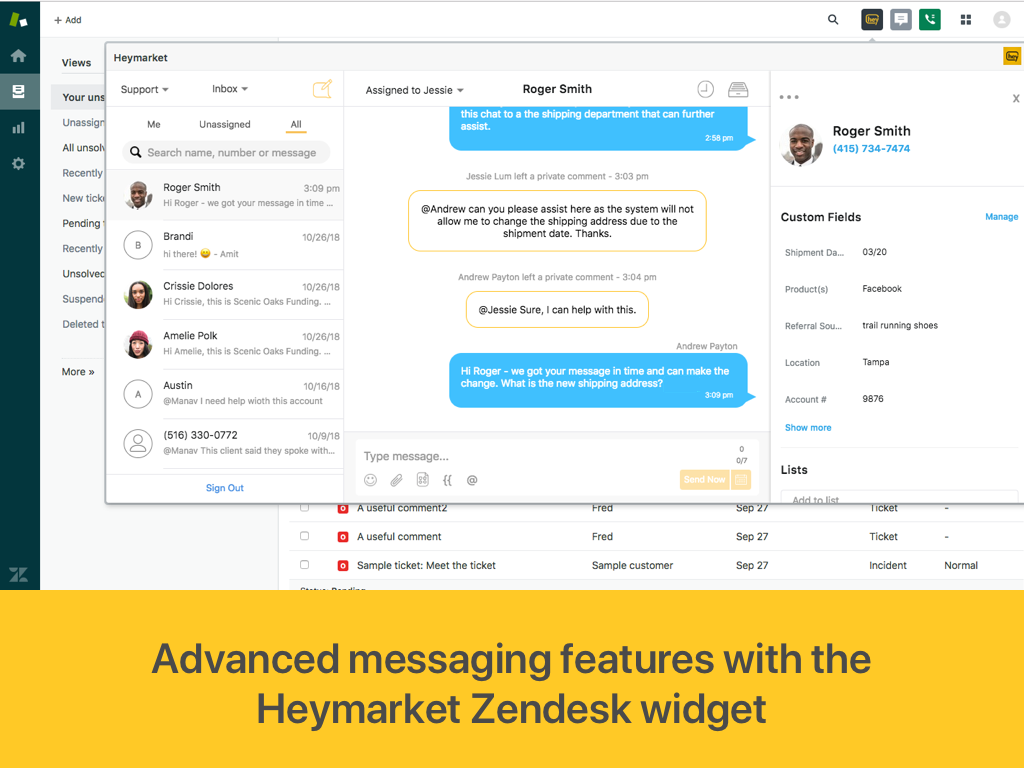Open the Inbox dropdown menu

[x=230, y=89]
